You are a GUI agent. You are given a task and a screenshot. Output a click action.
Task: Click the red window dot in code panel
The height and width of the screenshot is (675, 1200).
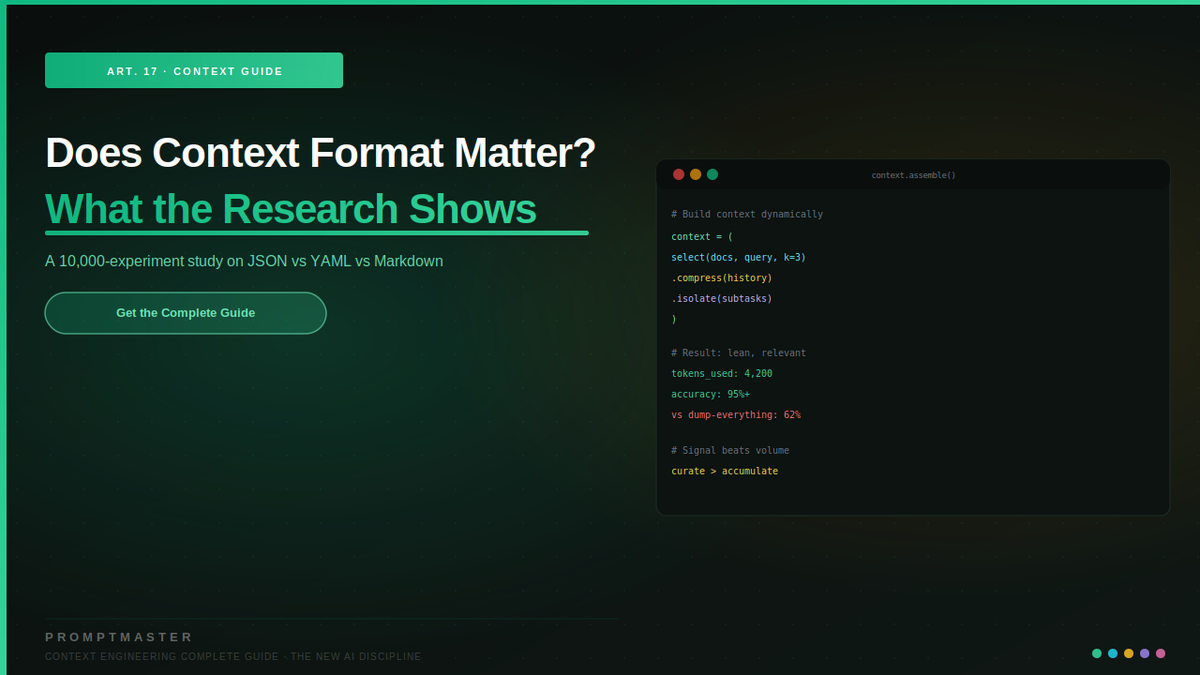point(679,174)
